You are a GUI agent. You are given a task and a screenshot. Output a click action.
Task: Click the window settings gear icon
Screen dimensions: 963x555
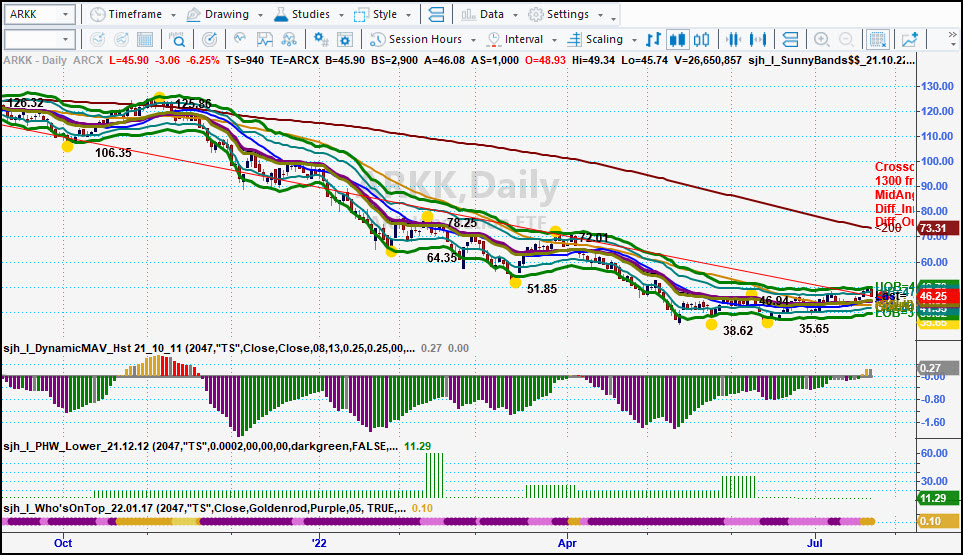coord(345,39)
